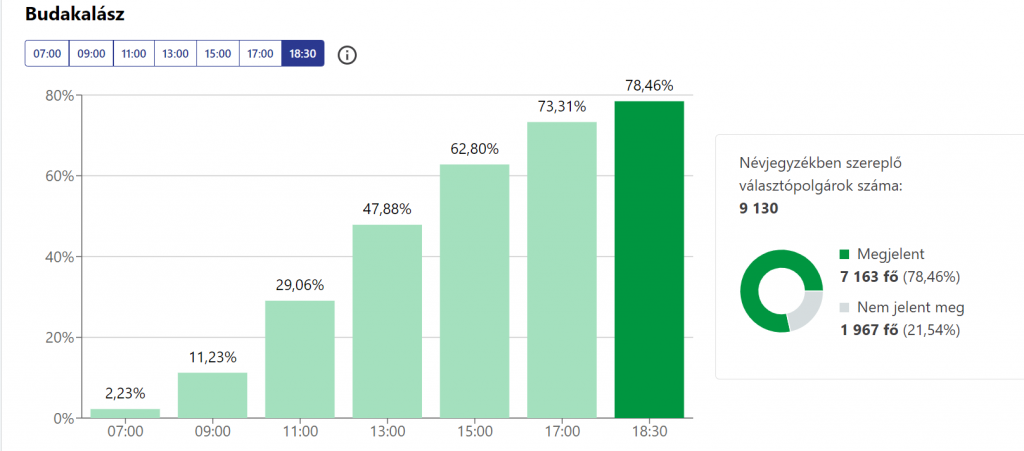Click the 2,23% bar at 07:00
The height and width of the screenshot is (451, 1024).
pos(126,413)
